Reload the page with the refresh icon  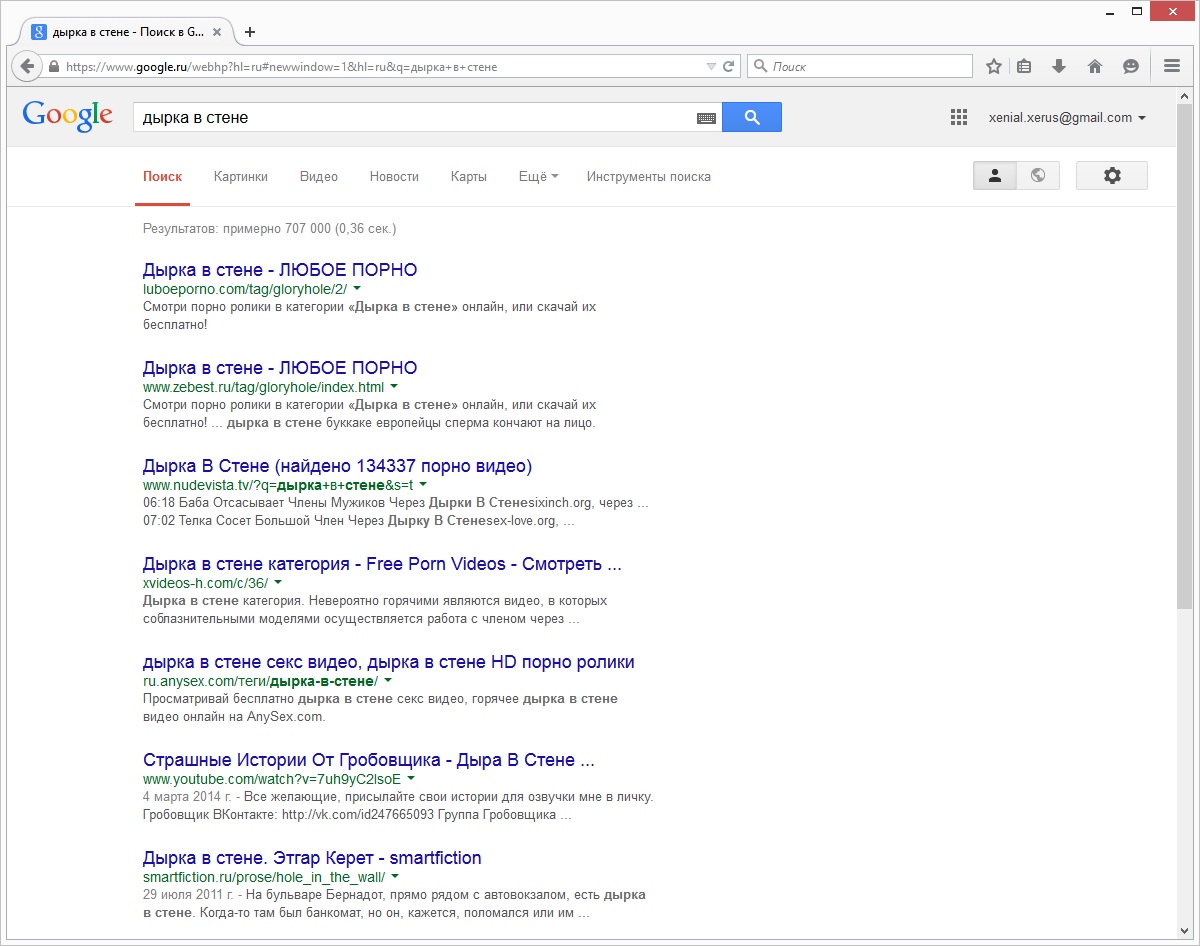pos(729,67)
